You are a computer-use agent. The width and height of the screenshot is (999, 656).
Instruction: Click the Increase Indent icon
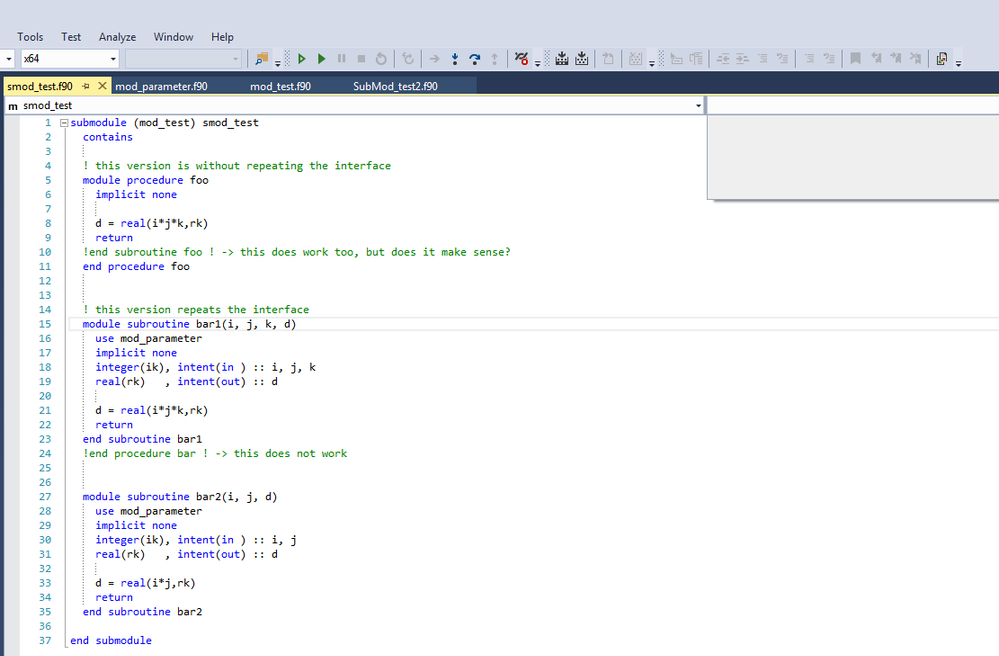743,59
